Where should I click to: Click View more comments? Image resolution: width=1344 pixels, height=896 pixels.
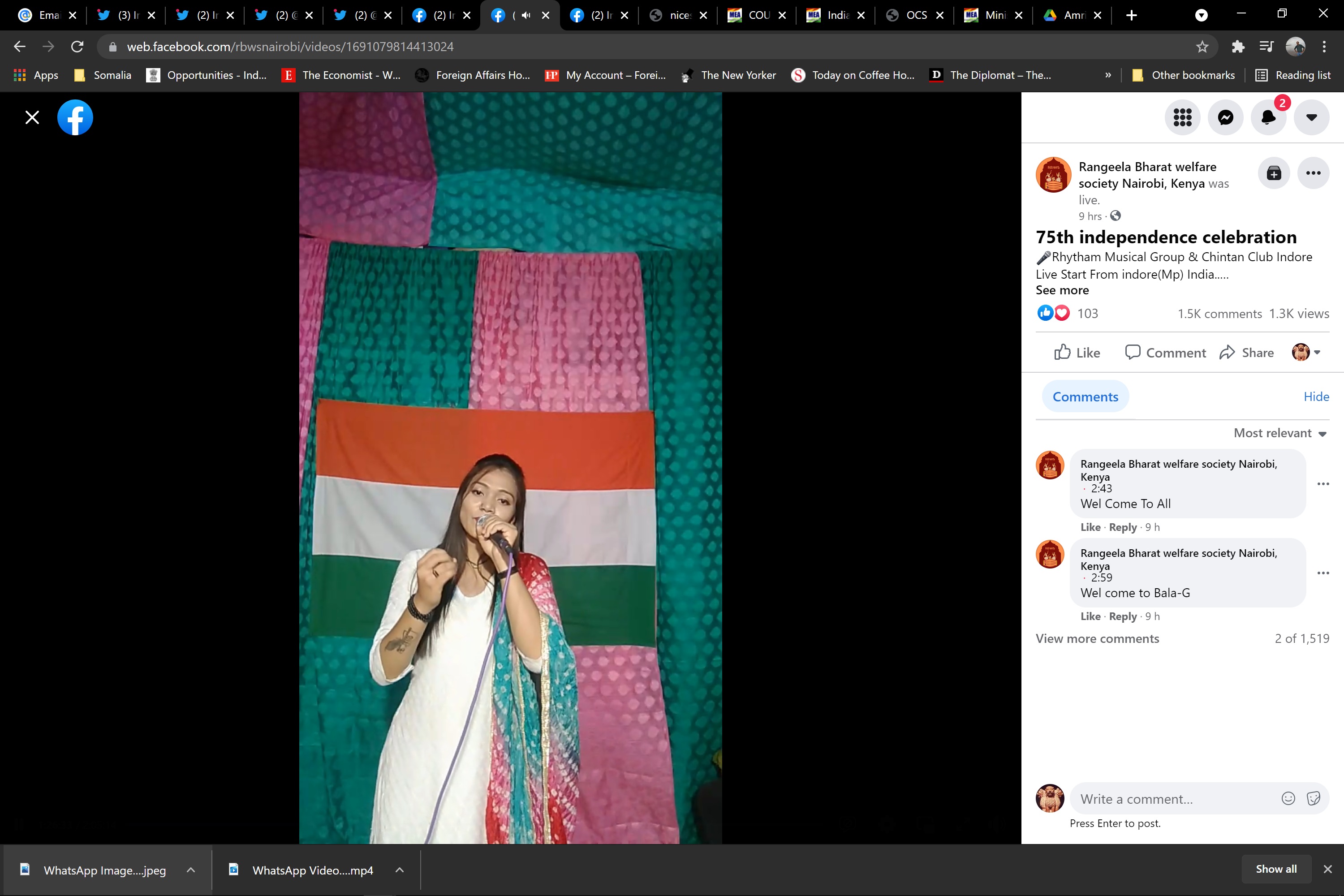[1097, 639]
